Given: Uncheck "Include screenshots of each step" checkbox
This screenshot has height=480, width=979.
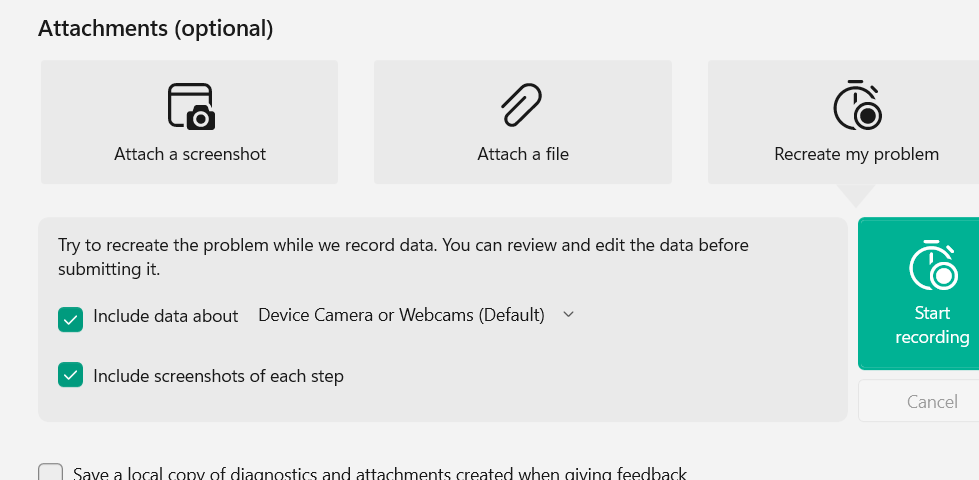Looking at the screenshot, I should [x=70, y=376].
